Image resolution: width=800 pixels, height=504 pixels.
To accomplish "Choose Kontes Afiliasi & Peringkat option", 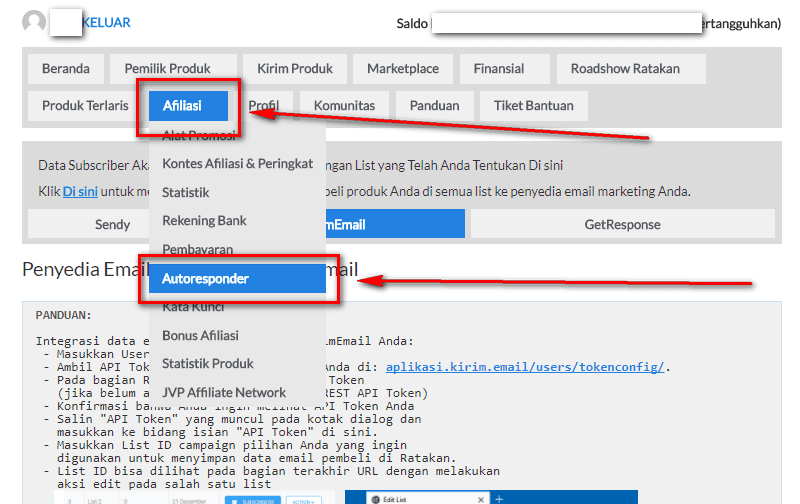I will click(x=237, y=163).
